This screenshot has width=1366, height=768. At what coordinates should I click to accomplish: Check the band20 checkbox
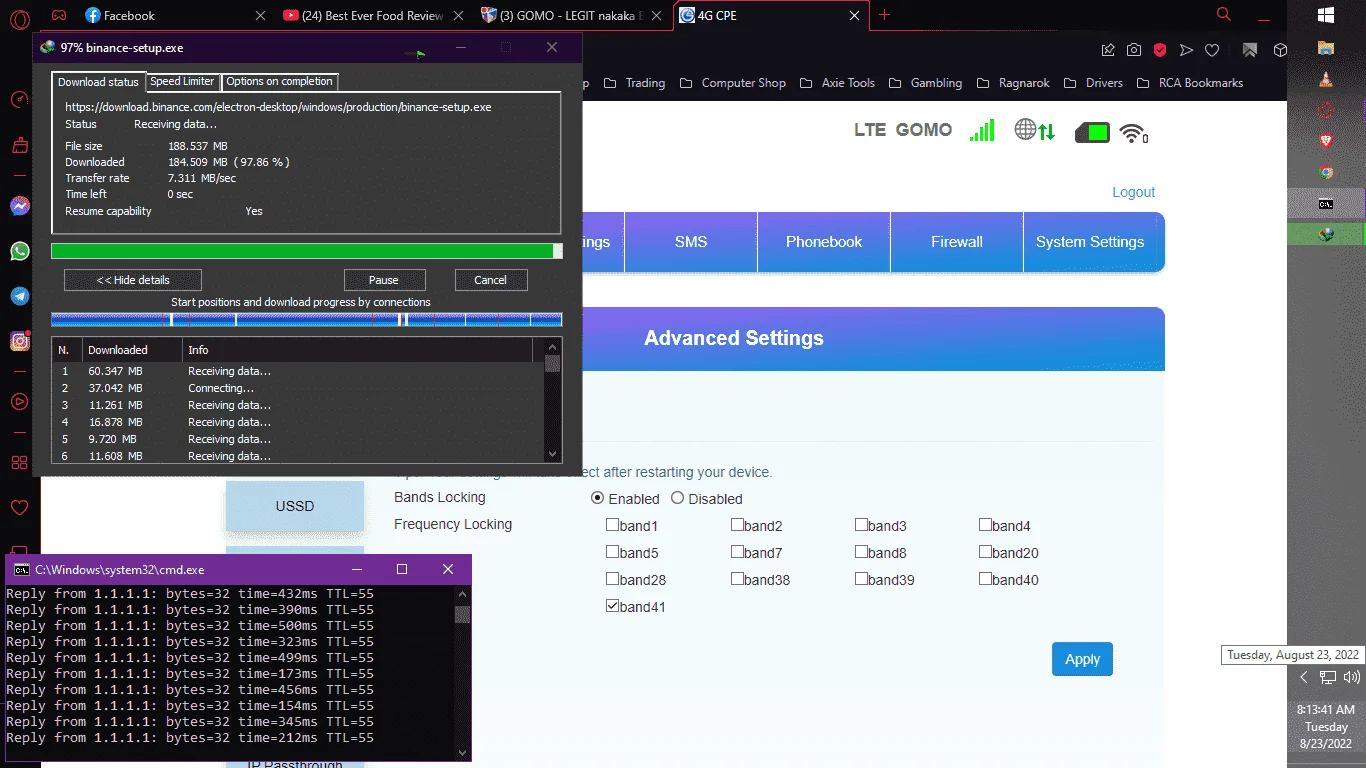point(985,551)
